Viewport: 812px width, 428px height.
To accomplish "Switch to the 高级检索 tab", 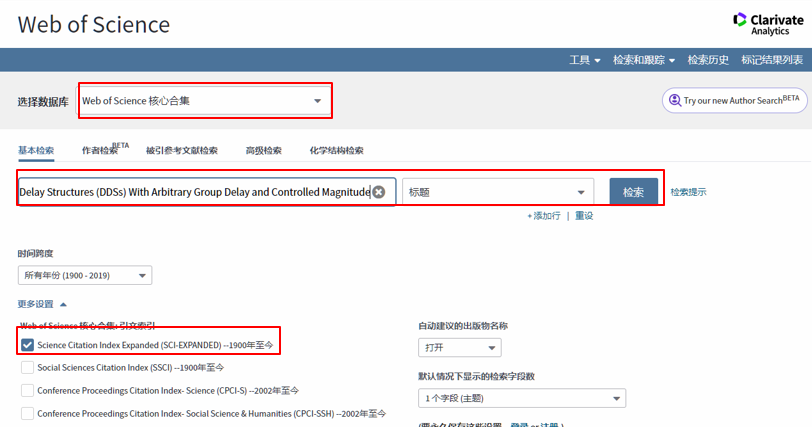I will (x=263, y=151).
